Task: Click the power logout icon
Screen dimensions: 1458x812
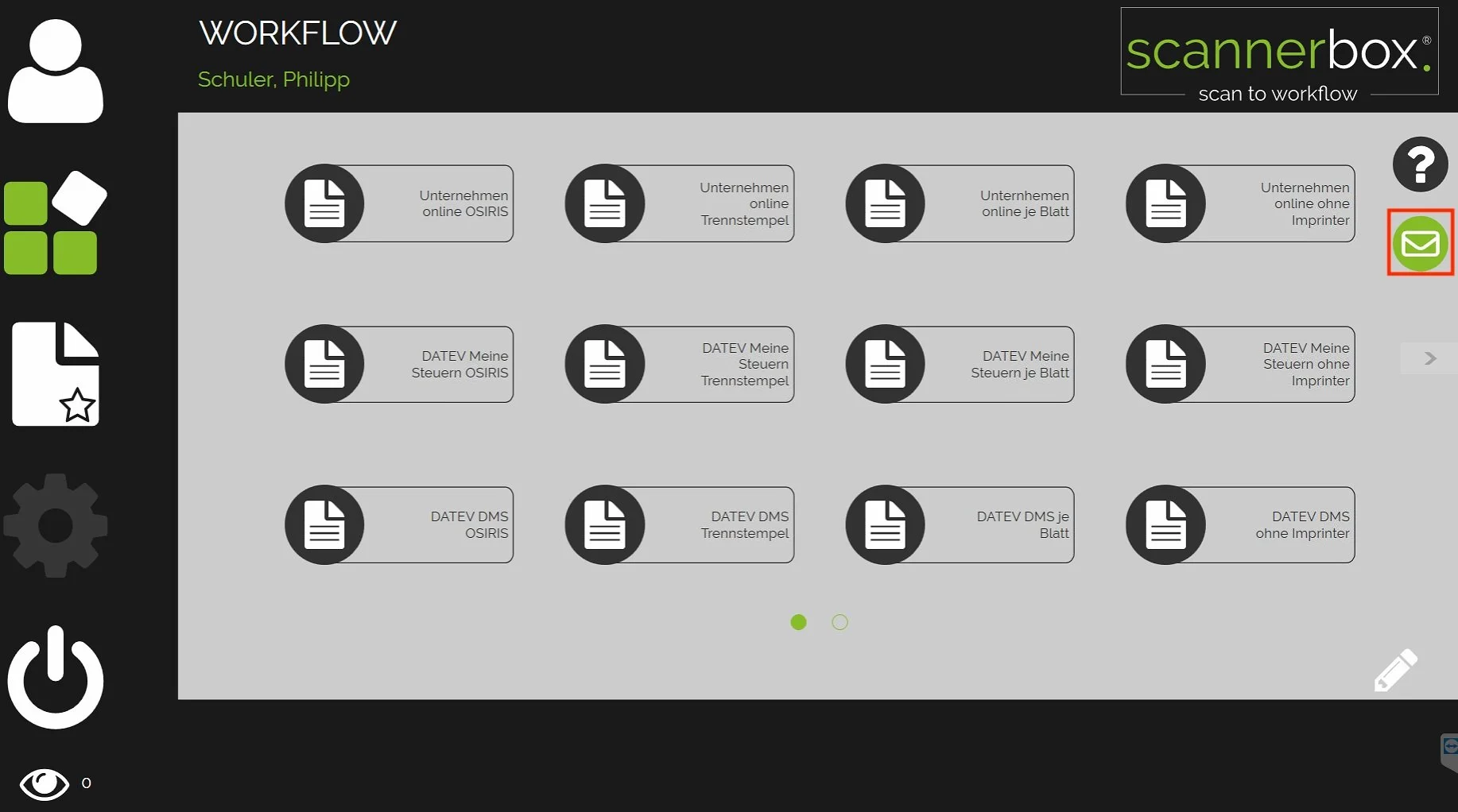Action: [56, 677]
